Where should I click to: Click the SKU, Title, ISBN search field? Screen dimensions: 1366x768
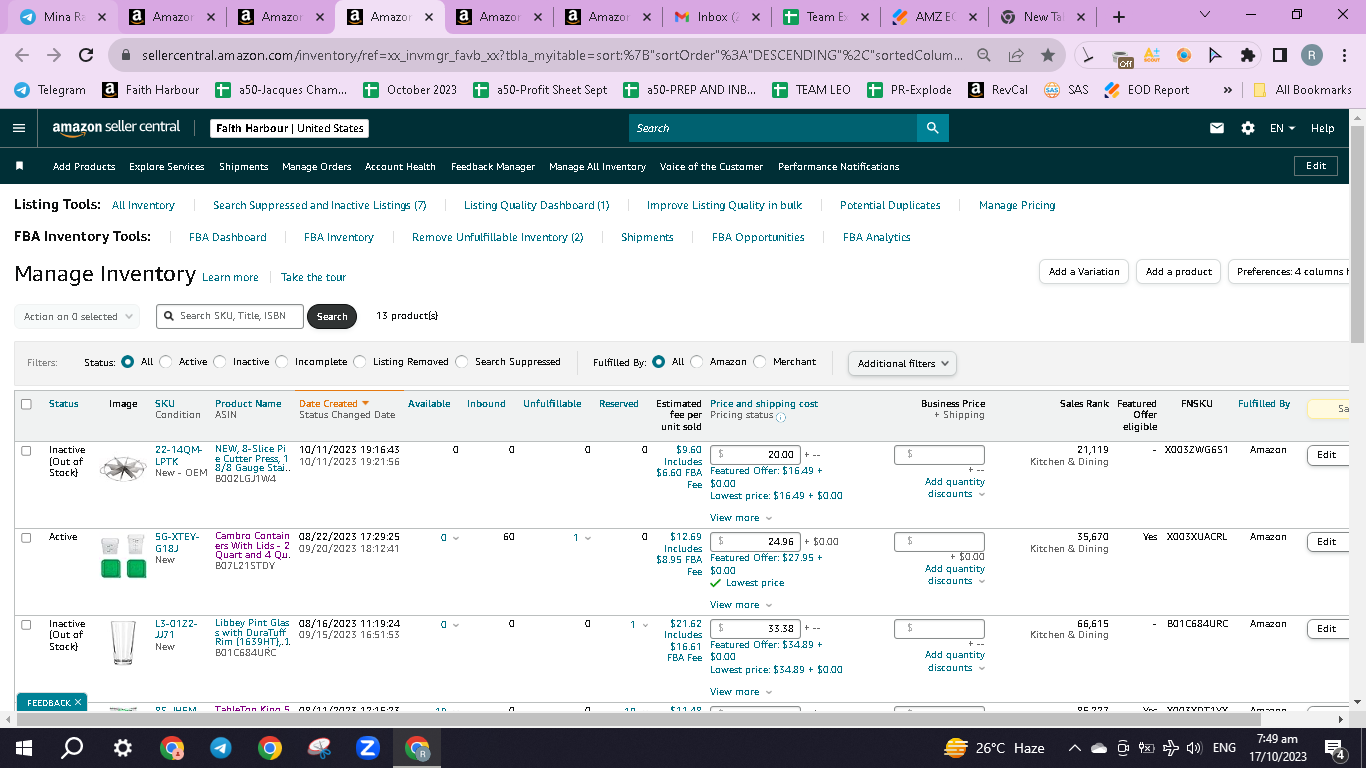pyautogui.click(x=229, y=316)
